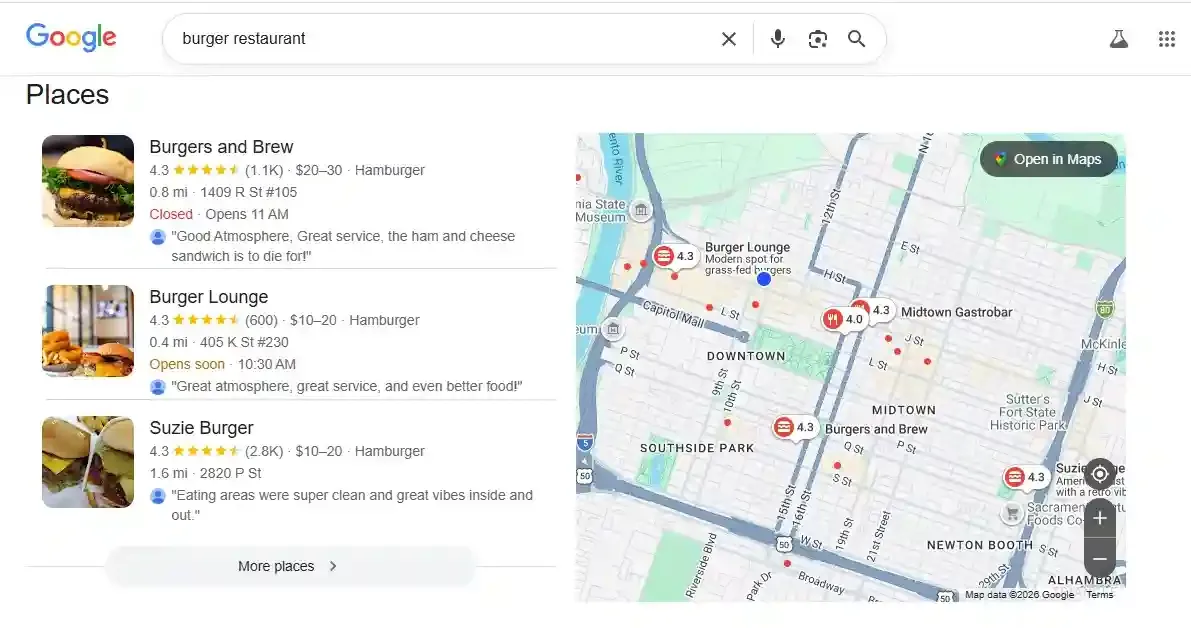Image resolution: width=1191 pixels, height=628 pixels.
Task: Zoom in using the map plus icon
Action: 1100,517
